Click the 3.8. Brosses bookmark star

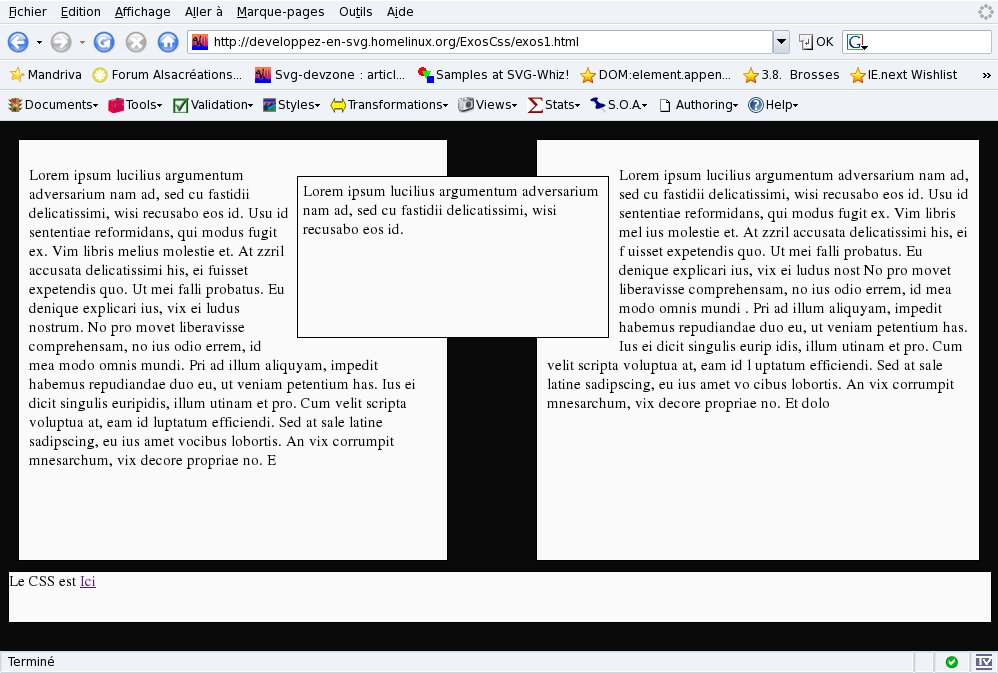751,74
